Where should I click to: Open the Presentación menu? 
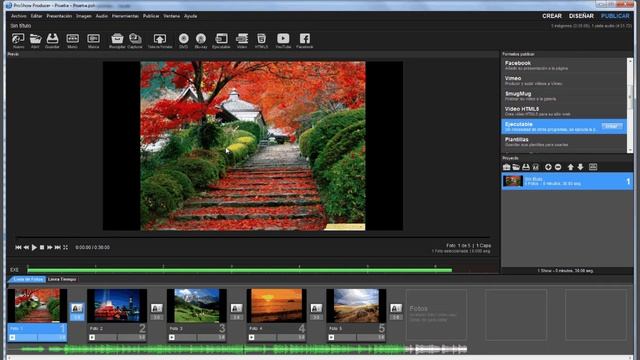pos(59,16)
